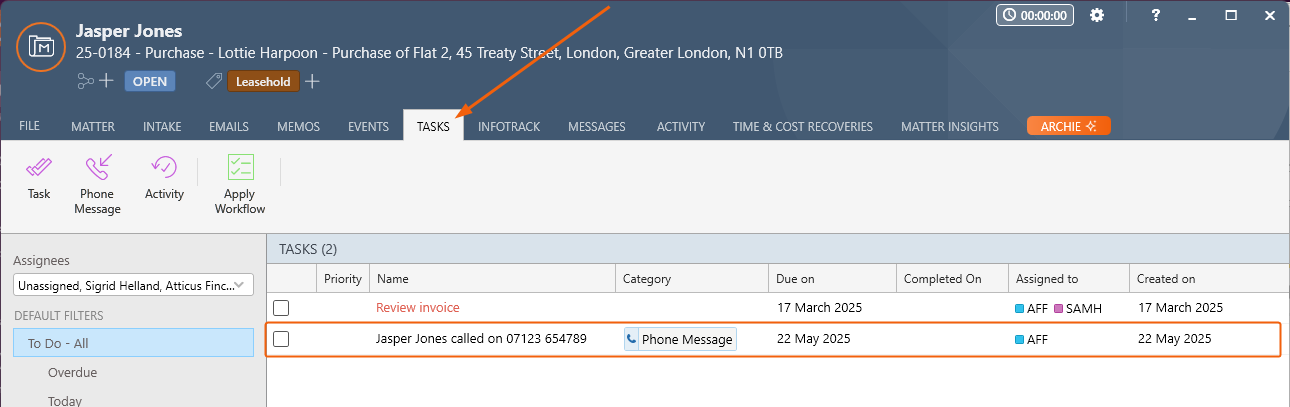Create a new Task from toolbar
The height and width of the screenshot is (407, 1290).
(x=39, y=178)
